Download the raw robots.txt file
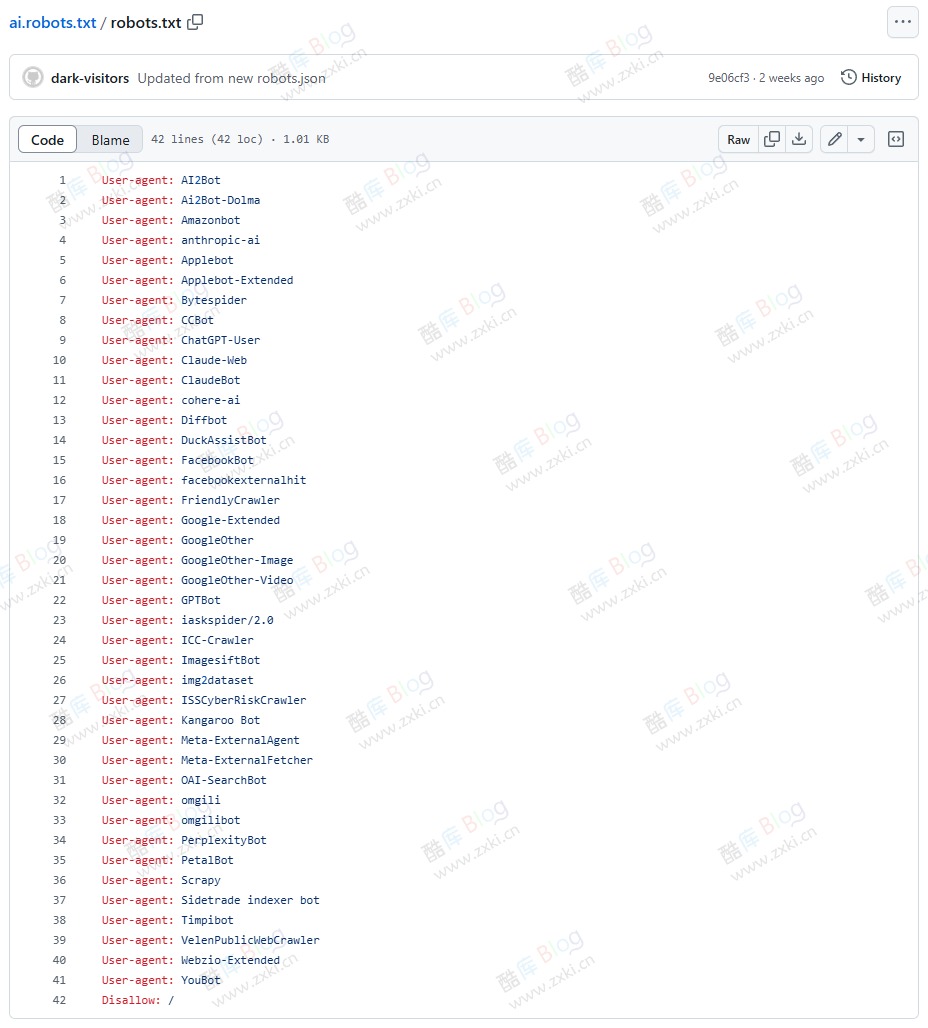The width and height of the screenshot is (928, 1028). click(799, 140)
